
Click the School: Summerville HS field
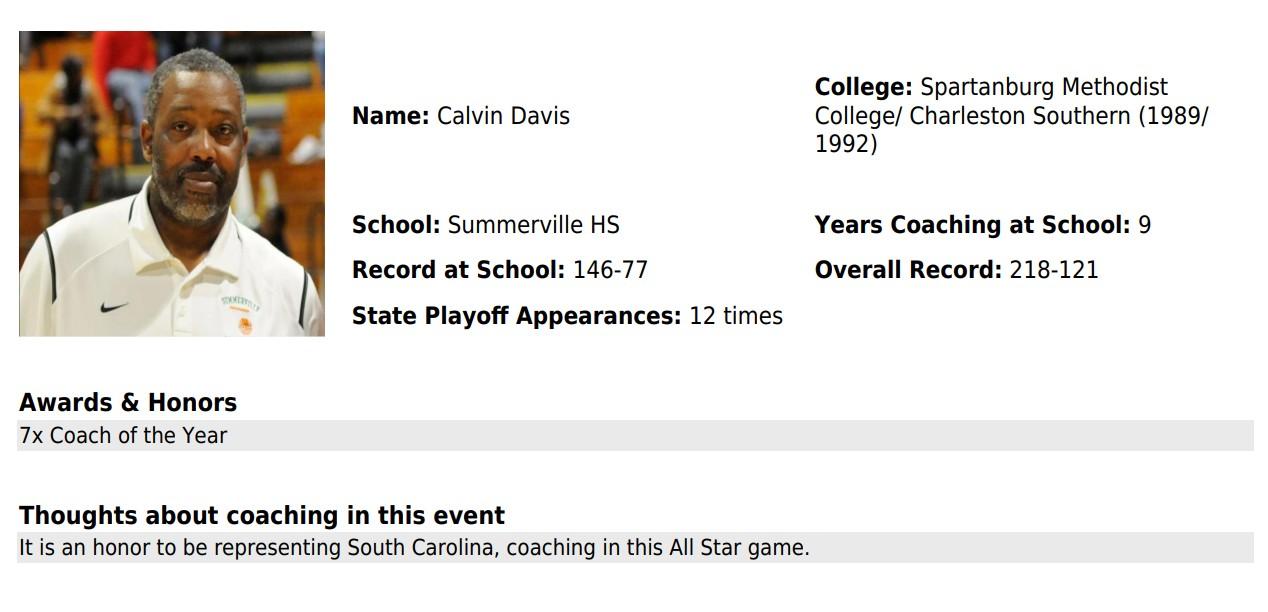tap(486, 225)
